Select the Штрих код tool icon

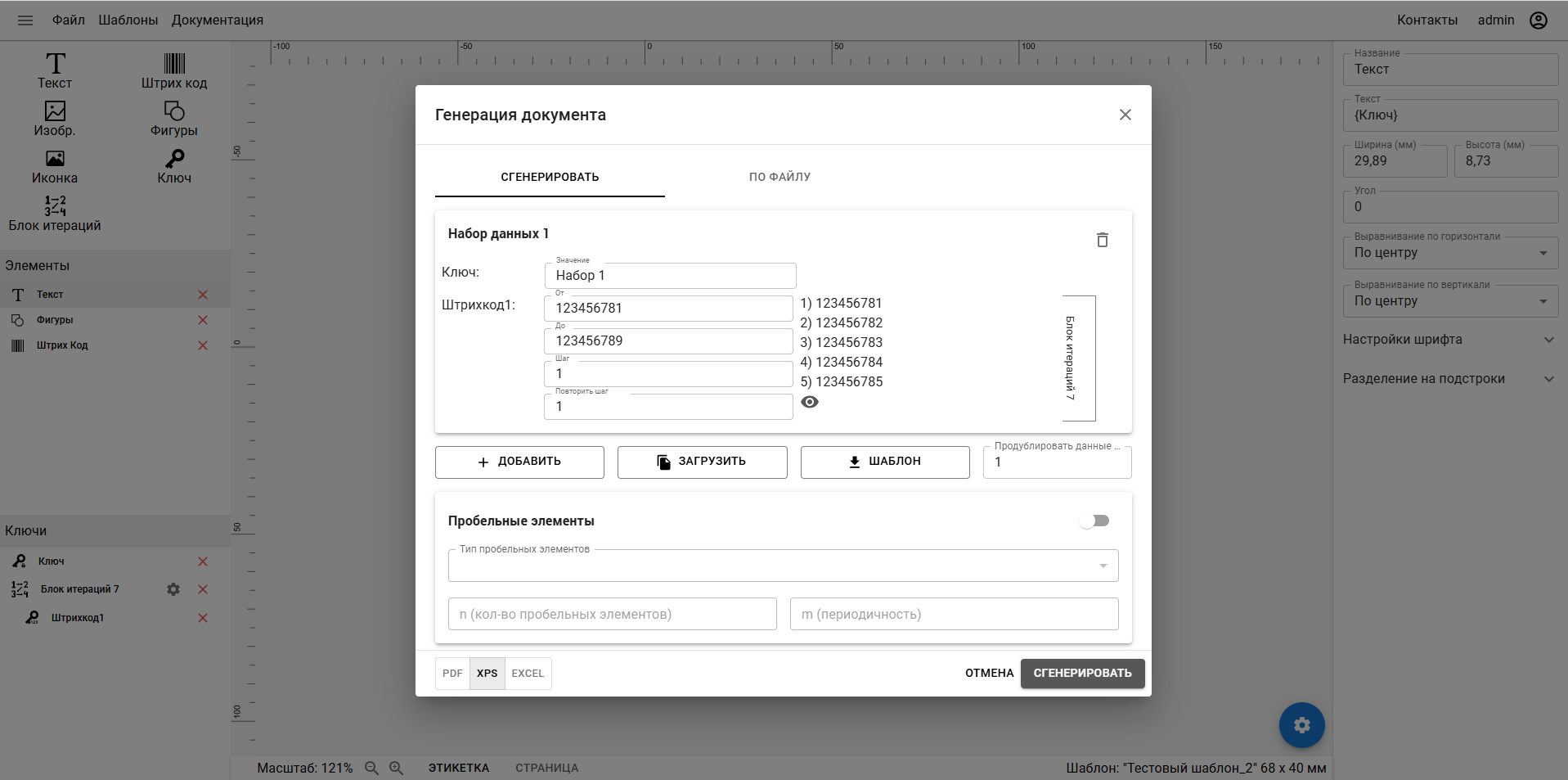pyautogui.click(x=174, y=64)
